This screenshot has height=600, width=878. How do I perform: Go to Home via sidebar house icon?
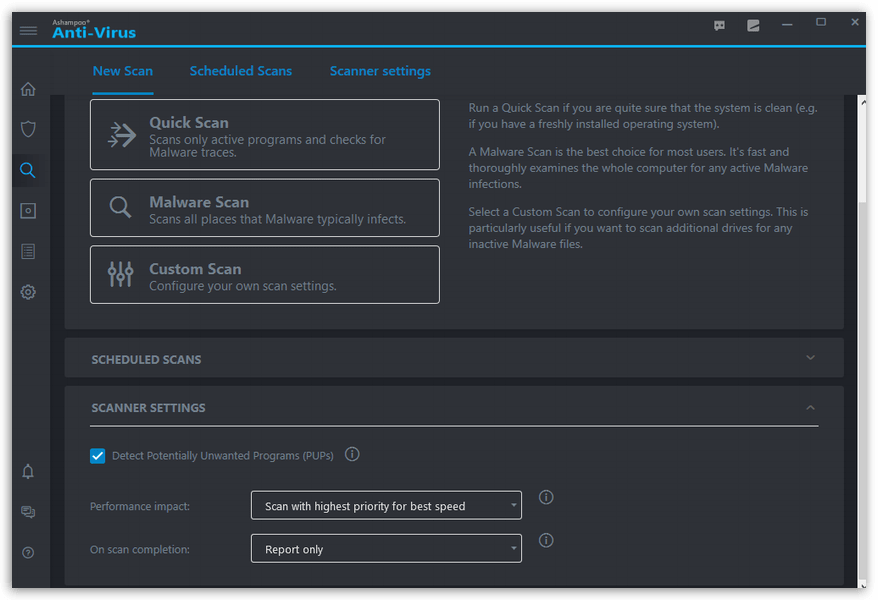coord(28,89)
